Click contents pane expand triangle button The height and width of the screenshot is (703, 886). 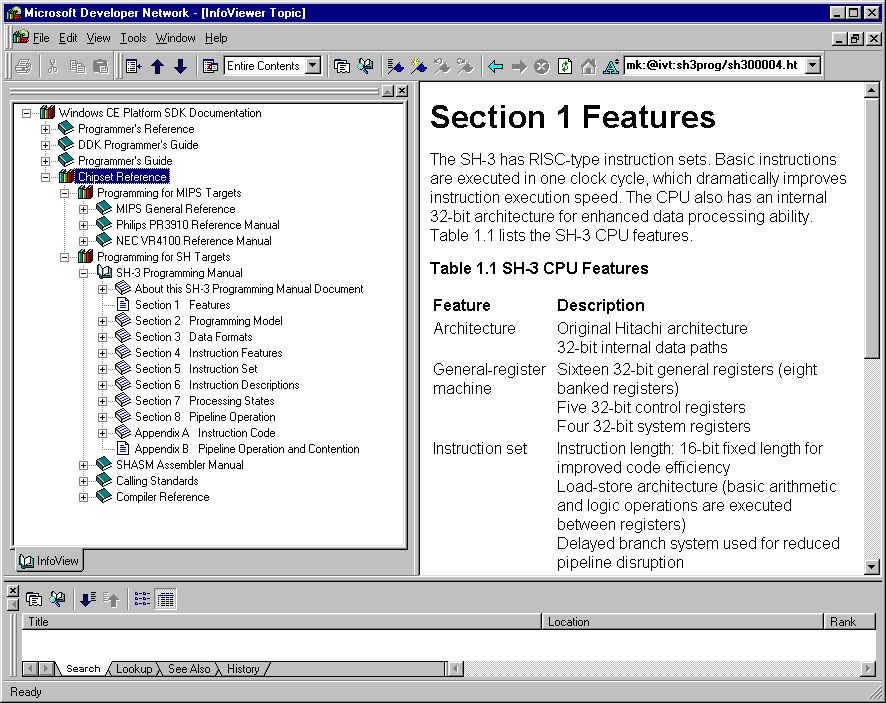pyautogui.click(x=388, y=91)
